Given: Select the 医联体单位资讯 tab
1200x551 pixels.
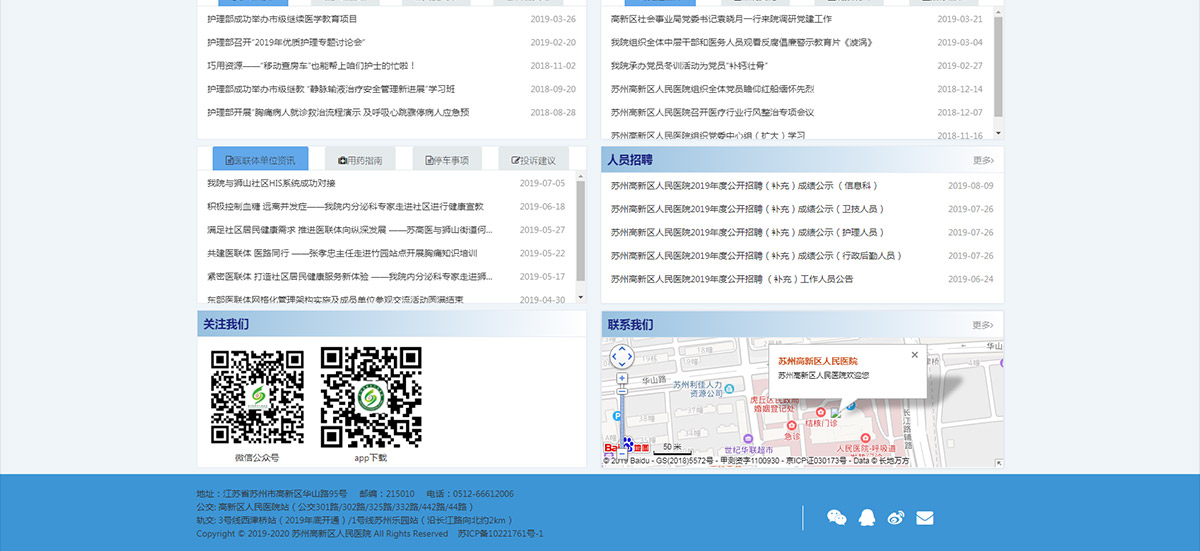Looking at the screenshot, I should (x=260, y=160).
